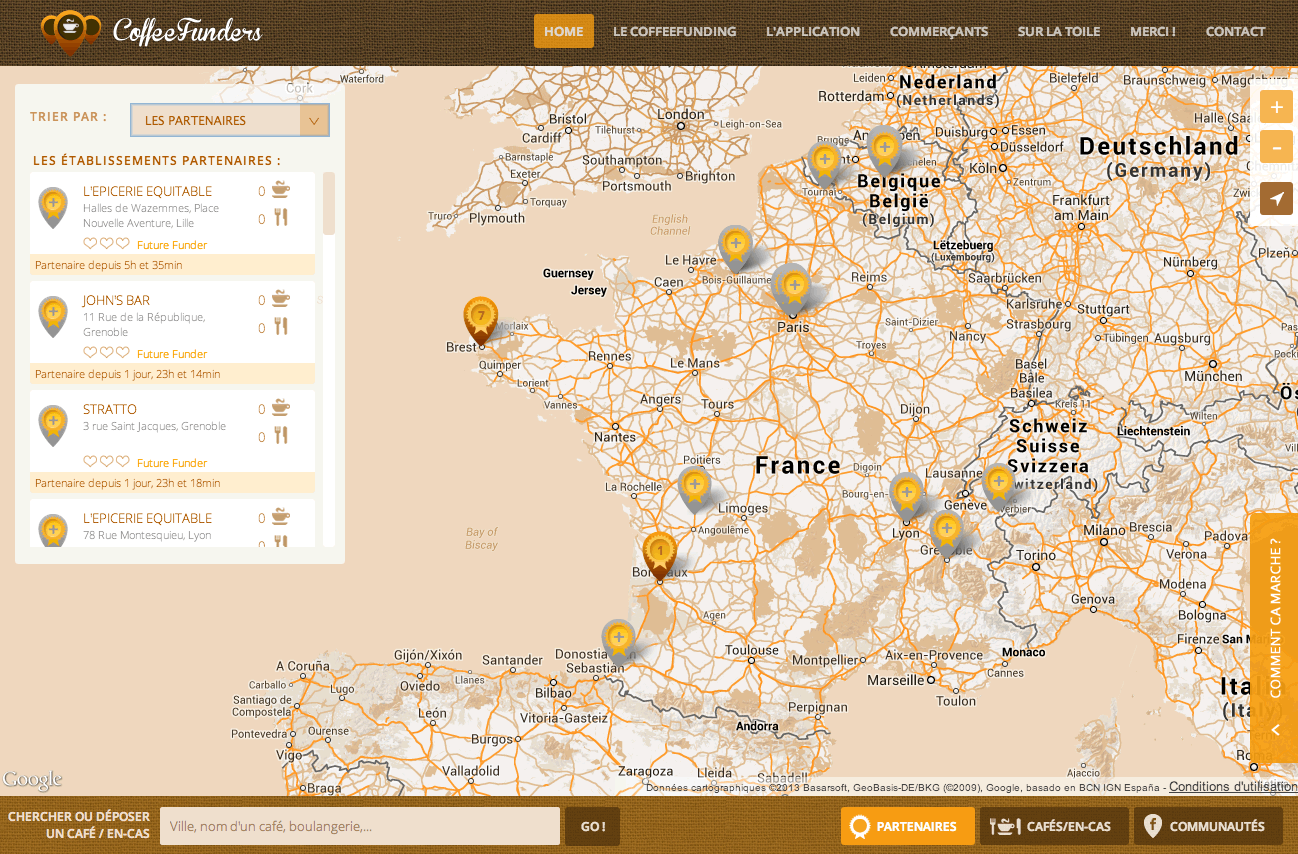Go to L'Application page
The image size is (1298, 854).
(813, 31)
